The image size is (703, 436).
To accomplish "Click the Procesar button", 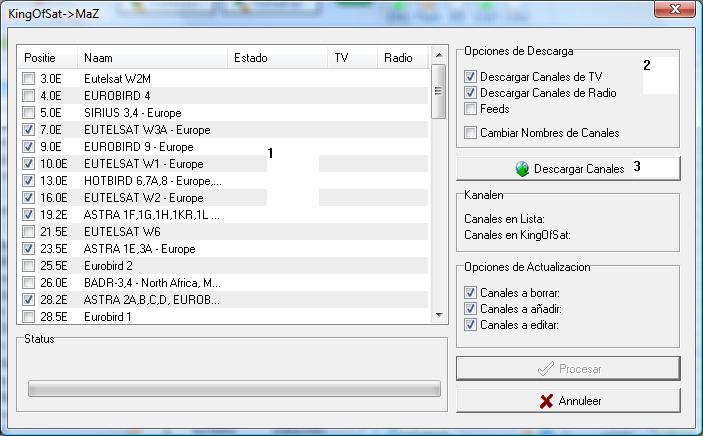I will (568, 369).
